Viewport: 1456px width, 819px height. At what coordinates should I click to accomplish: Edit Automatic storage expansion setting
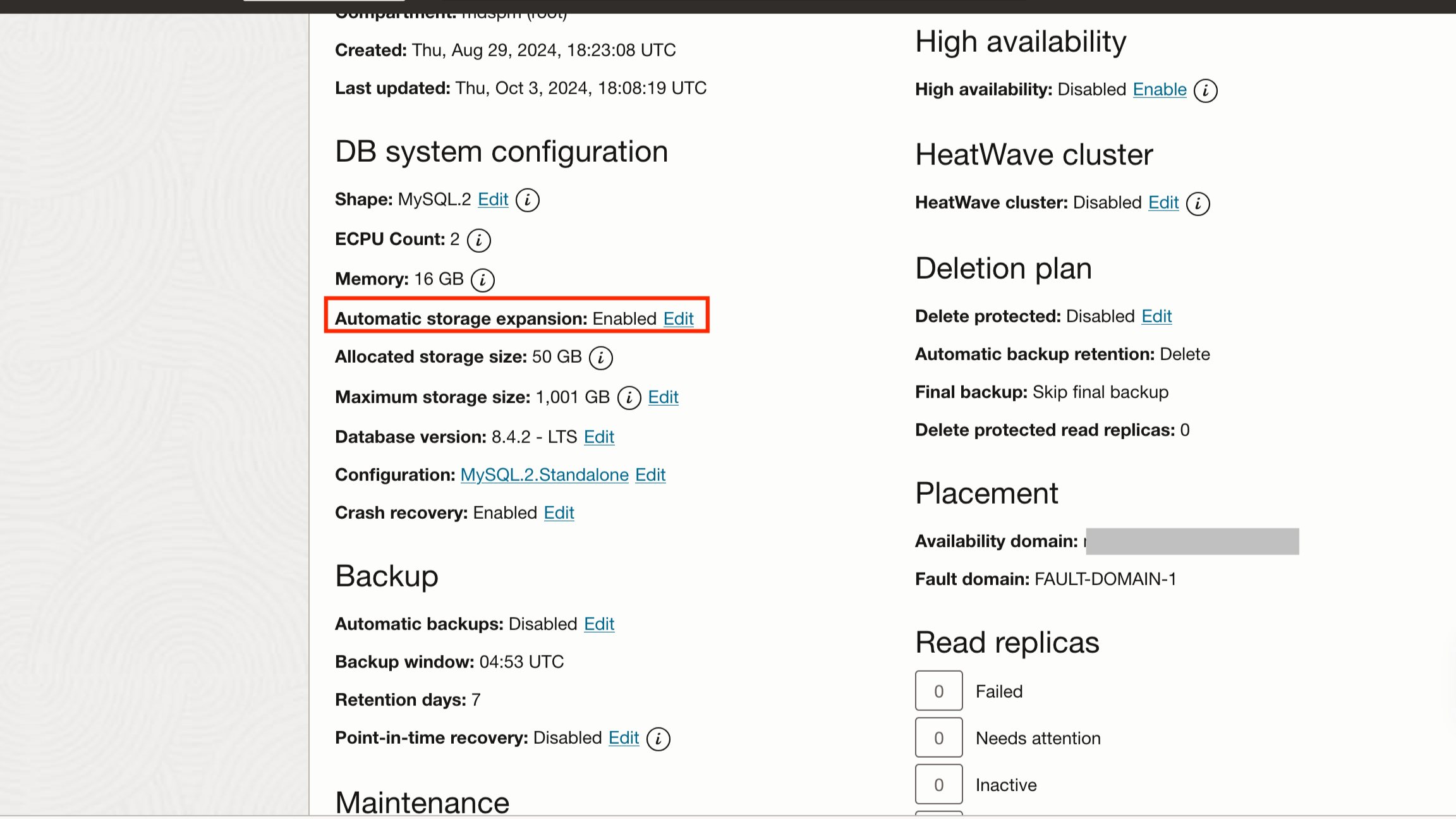pyautogui.click(x=678, y=318)
